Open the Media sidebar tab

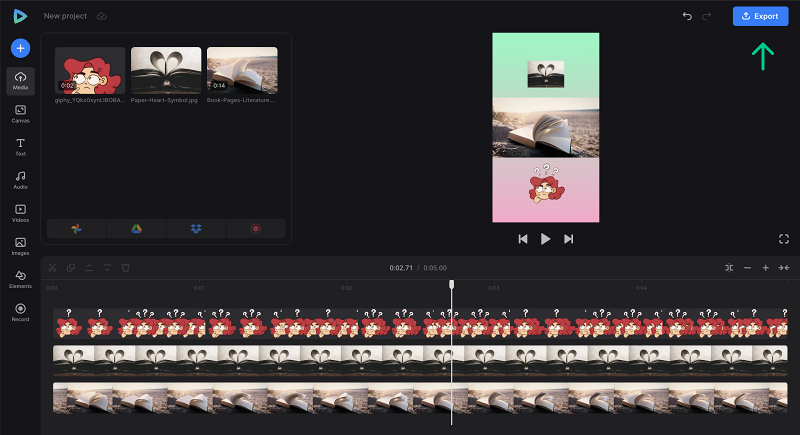20,81
